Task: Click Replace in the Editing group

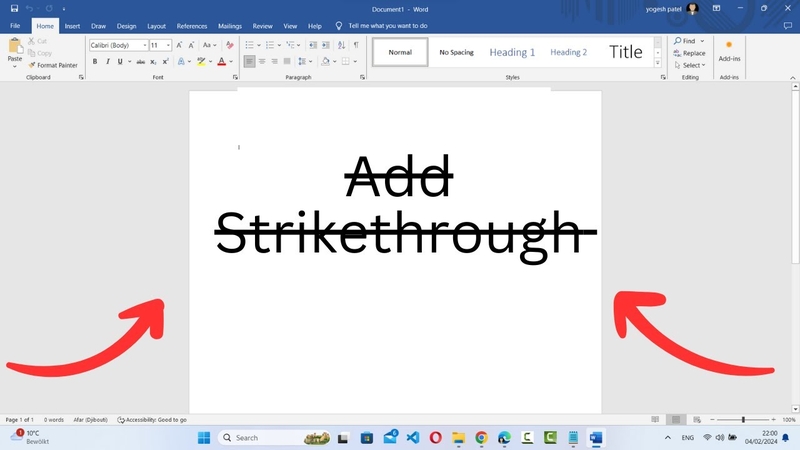Action: [690, 53]
